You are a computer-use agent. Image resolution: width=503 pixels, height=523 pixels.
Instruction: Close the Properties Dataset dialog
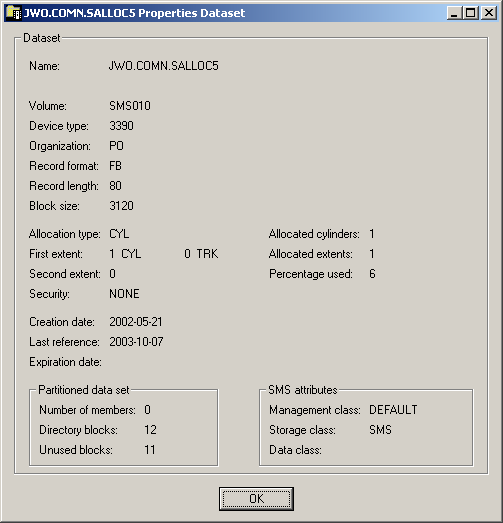[x=489, y=13]
